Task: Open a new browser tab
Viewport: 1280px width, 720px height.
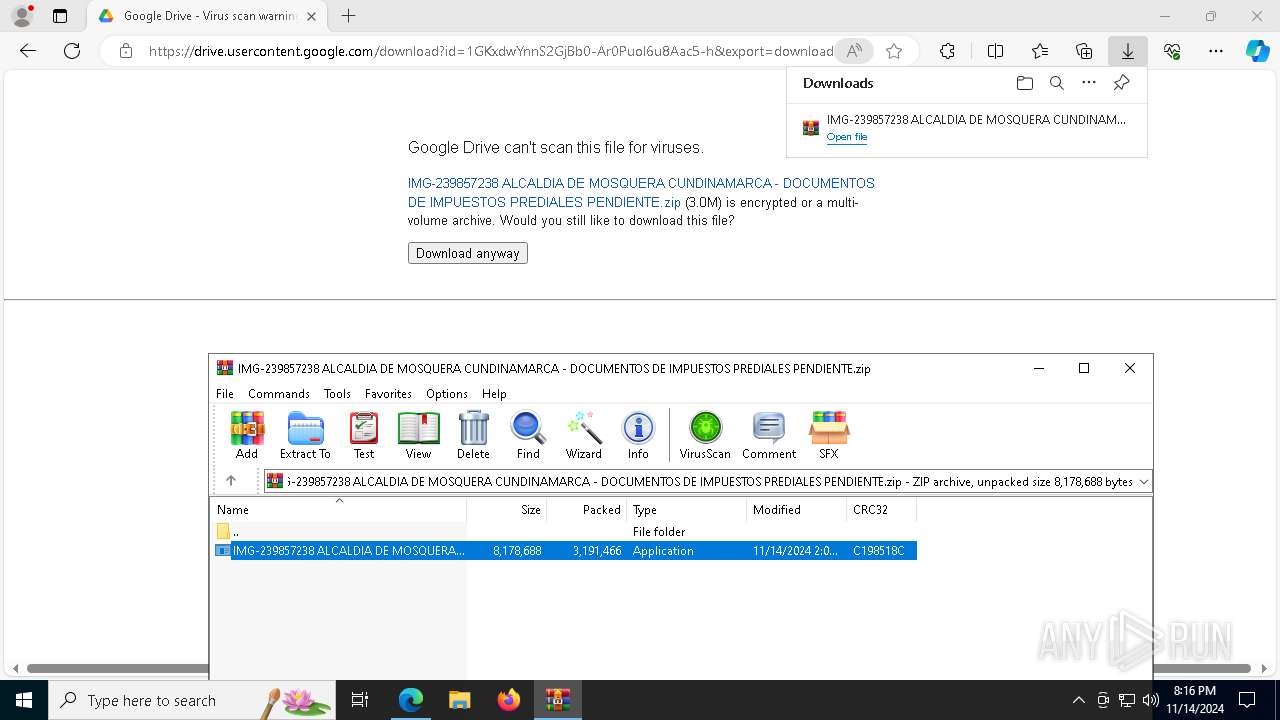Action: click(x=348, y=16)
